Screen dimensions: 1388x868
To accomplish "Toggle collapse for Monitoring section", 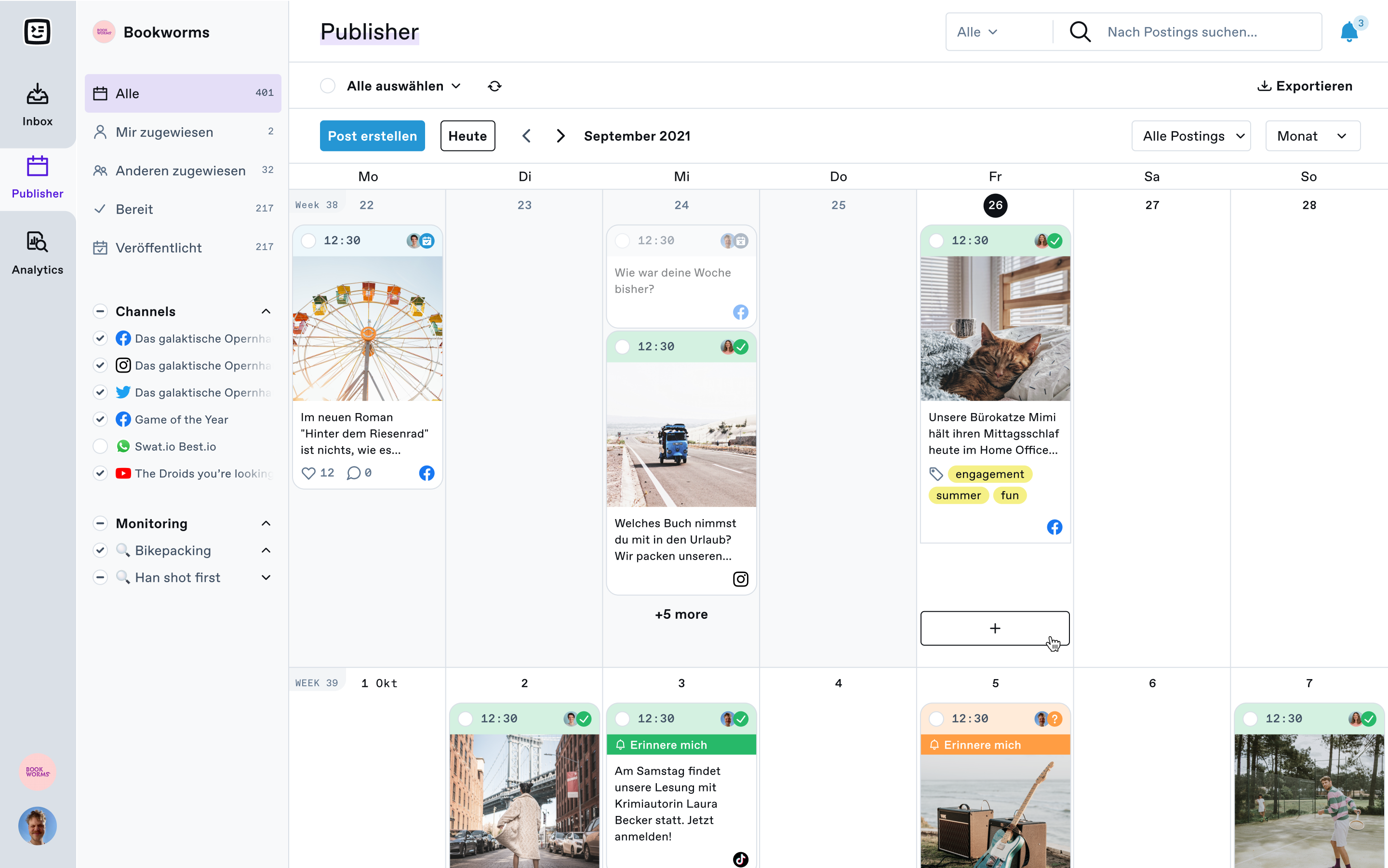I will [266, 523].
